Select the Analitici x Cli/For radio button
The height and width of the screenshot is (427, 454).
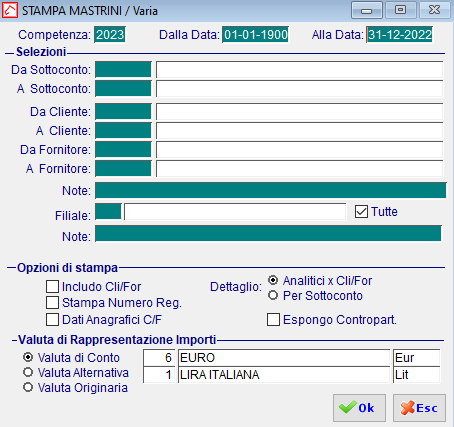coord(273,280)
